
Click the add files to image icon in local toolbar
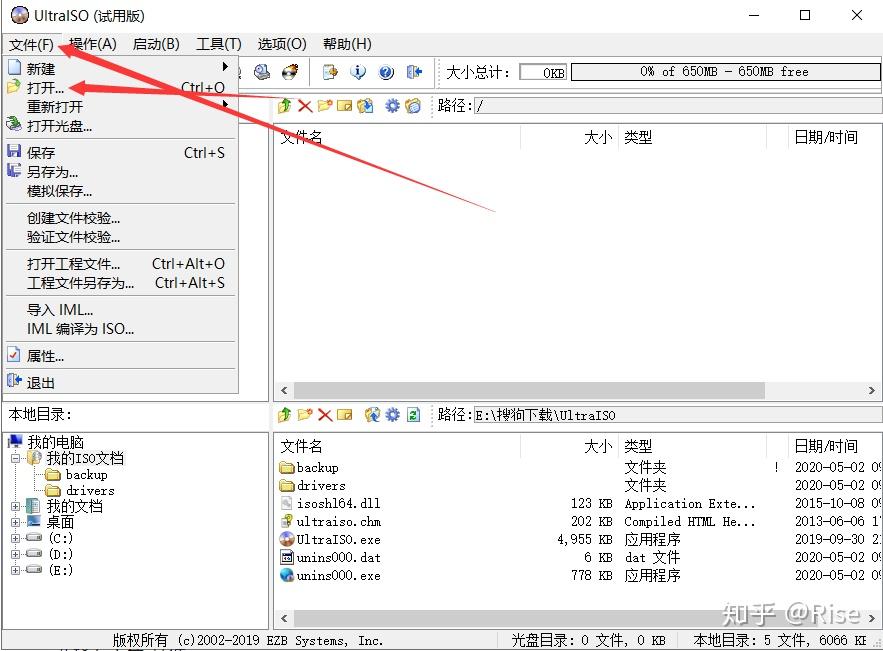372,415
